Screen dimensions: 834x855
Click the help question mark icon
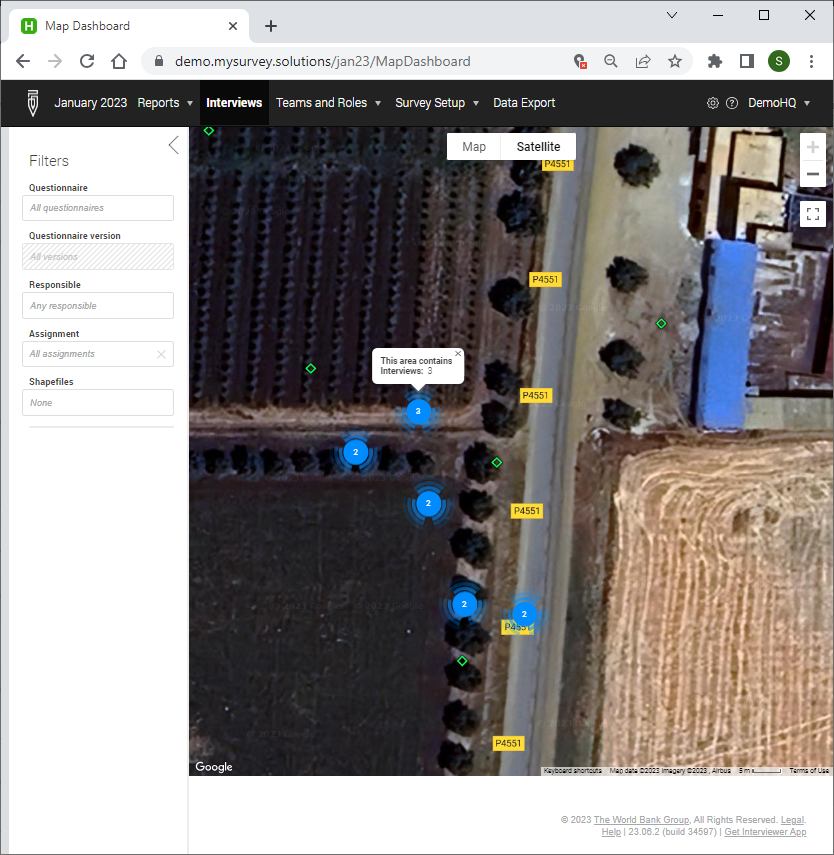coord(733,103)
